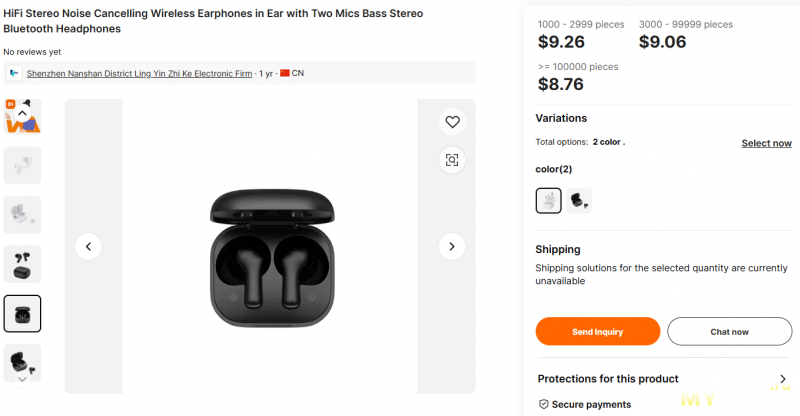Click the Secure payments shield icon
The height and width of the screenshot is (416, 800).
point(544,404)
